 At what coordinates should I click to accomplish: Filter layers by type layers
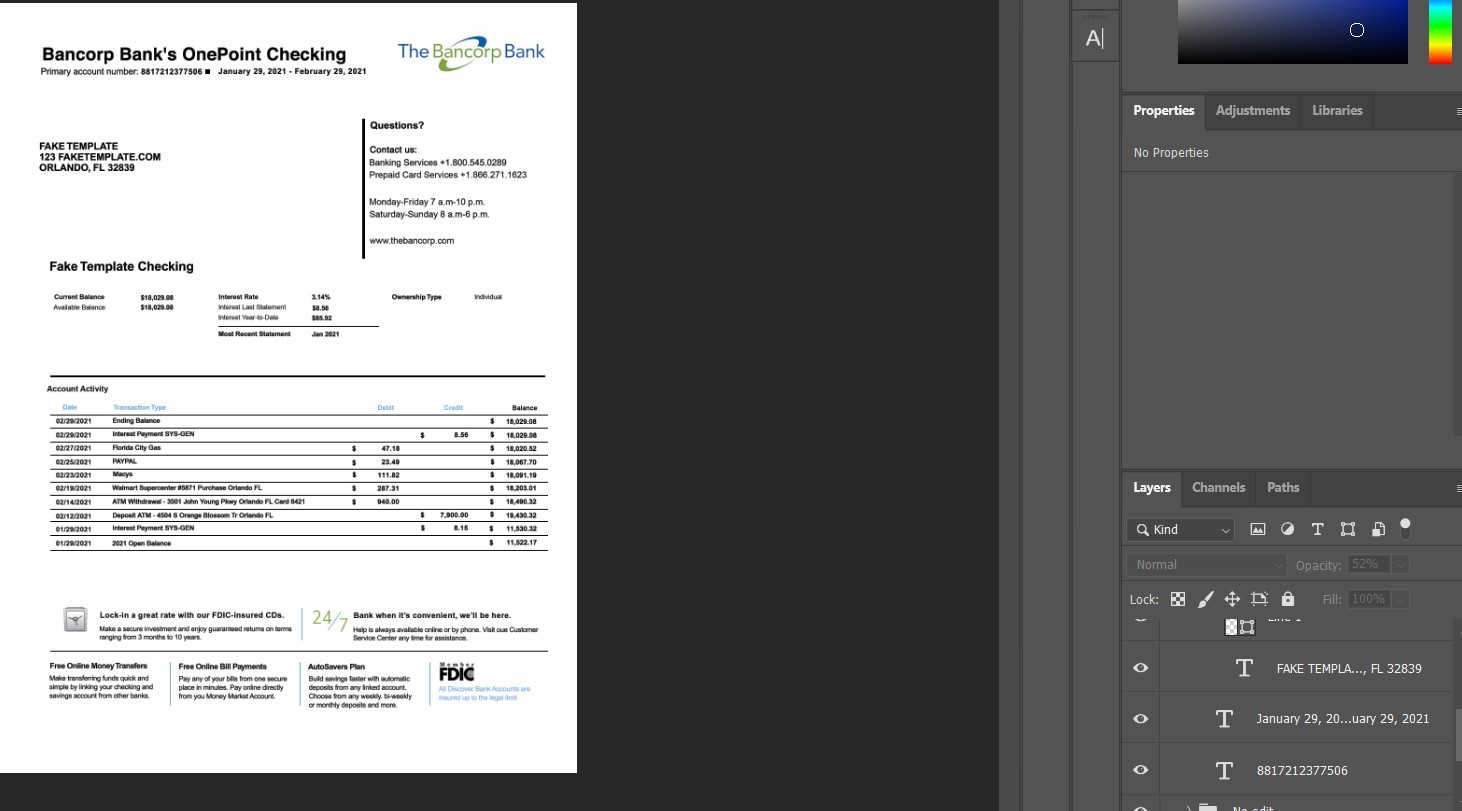(1317, 529)
